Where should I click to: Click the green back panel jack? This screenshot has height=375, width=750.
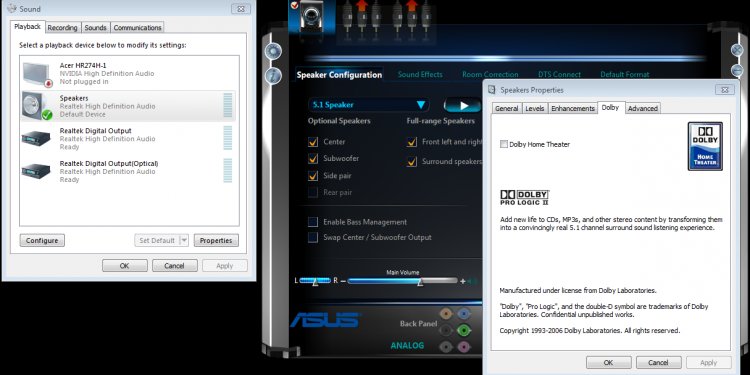click(463, 330)
